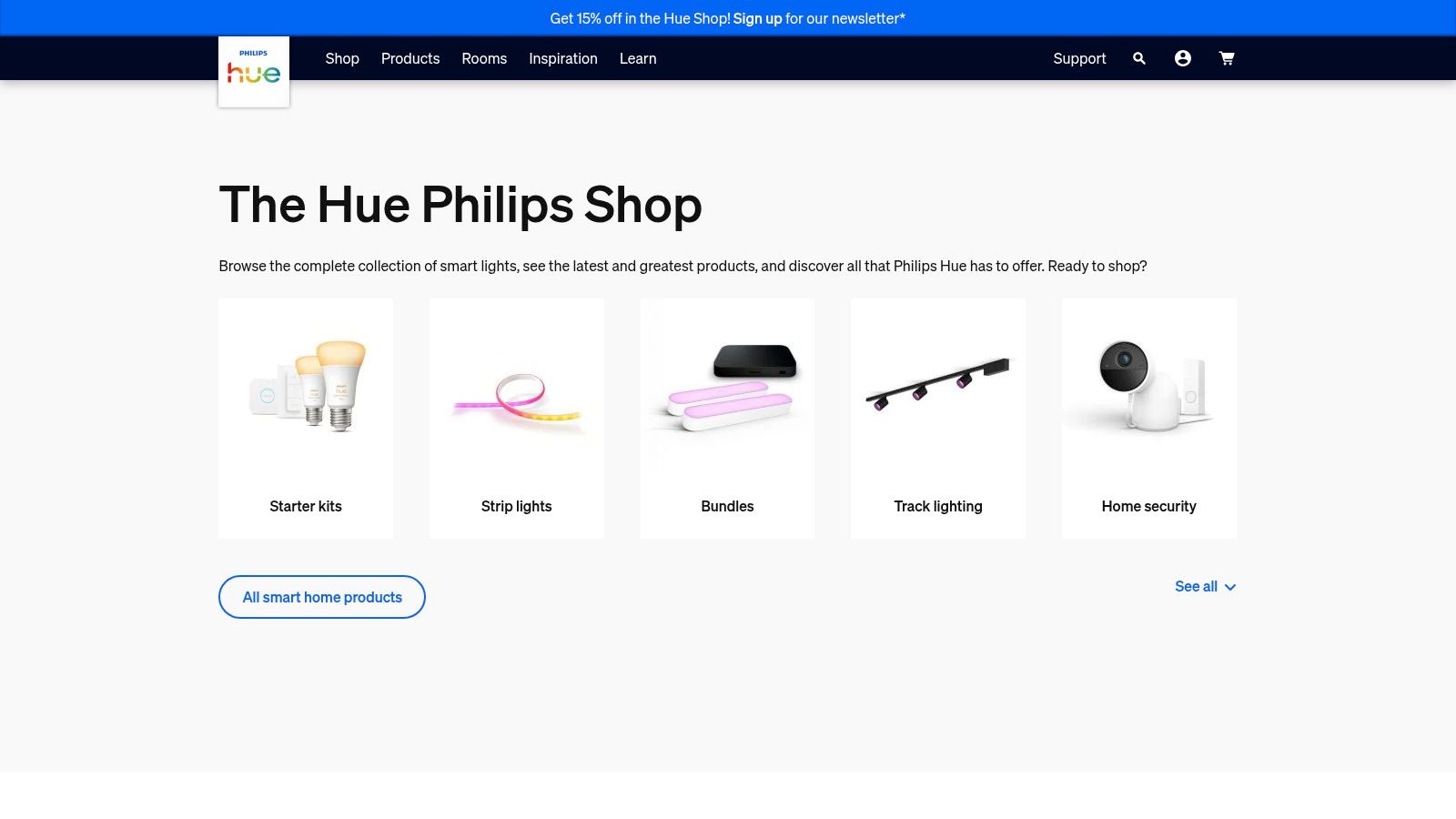The height and width of the screenshot is (819, 1456).
Task: Select the Track lighting product image
Action: click(x=938, y=384)
